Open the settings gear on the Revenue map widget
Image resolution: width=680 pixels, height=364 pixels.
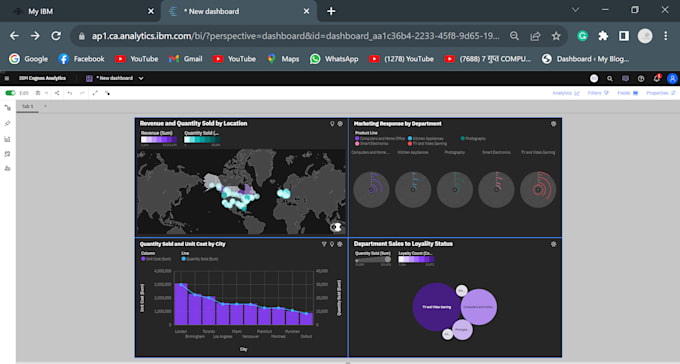[340, 124]
